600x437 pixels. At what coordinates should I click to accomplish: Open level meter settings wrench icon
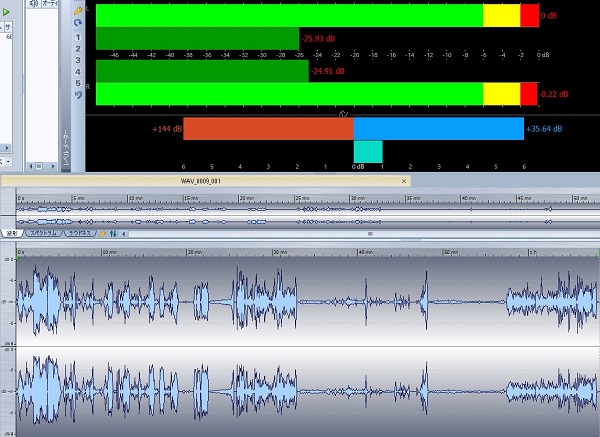tap(78, 11)
